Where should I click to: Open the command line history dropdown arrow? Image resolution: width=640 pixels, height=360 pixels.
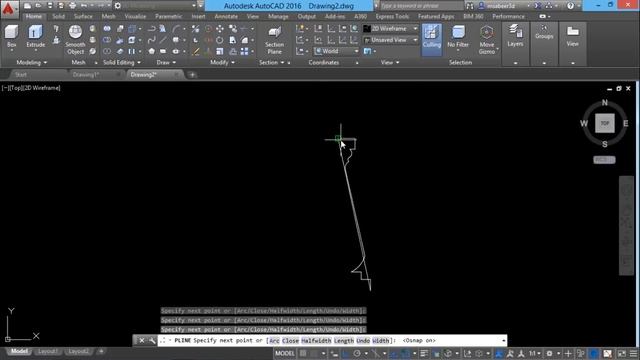pos(503,340)
